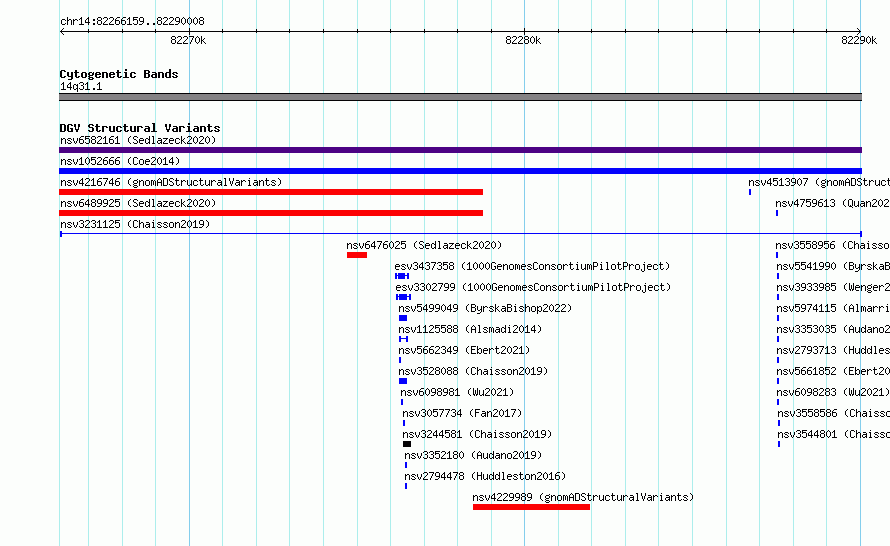Open the nsv3352180 (Audano2019) label
This screenshot has width=890, height=546.
click(x=473, y=455)
